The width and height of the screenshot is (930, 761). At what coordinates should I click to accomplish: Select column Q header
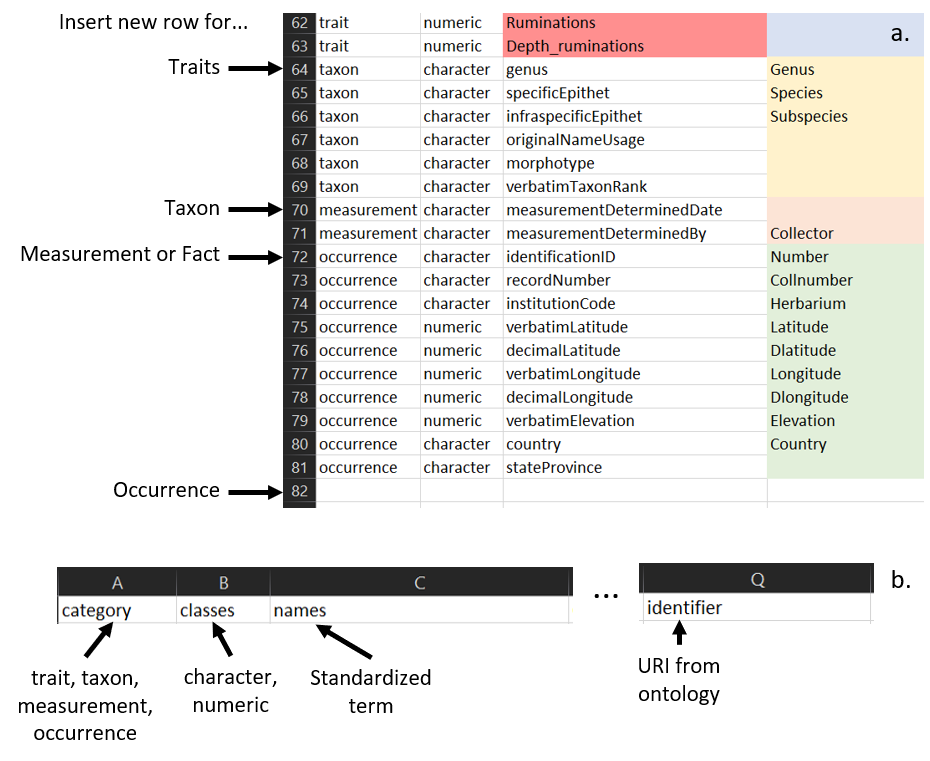click(756, 580)
